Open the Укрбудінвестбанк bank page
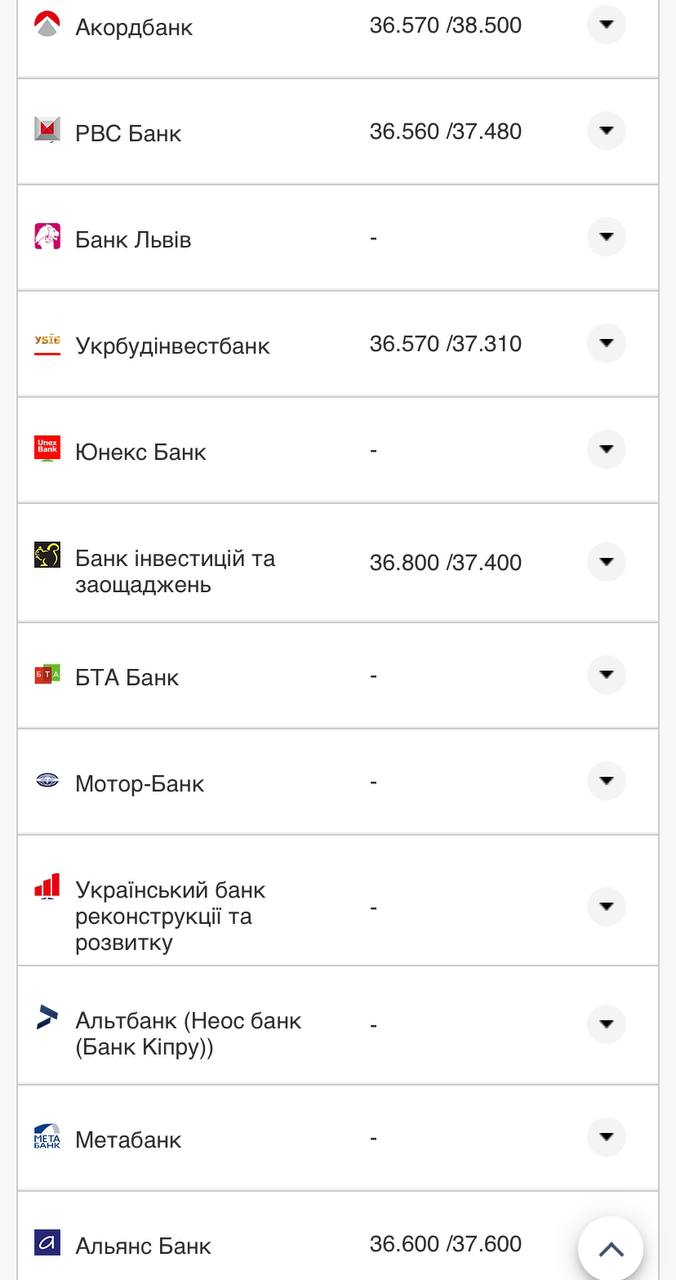 [x=172, y=345]
